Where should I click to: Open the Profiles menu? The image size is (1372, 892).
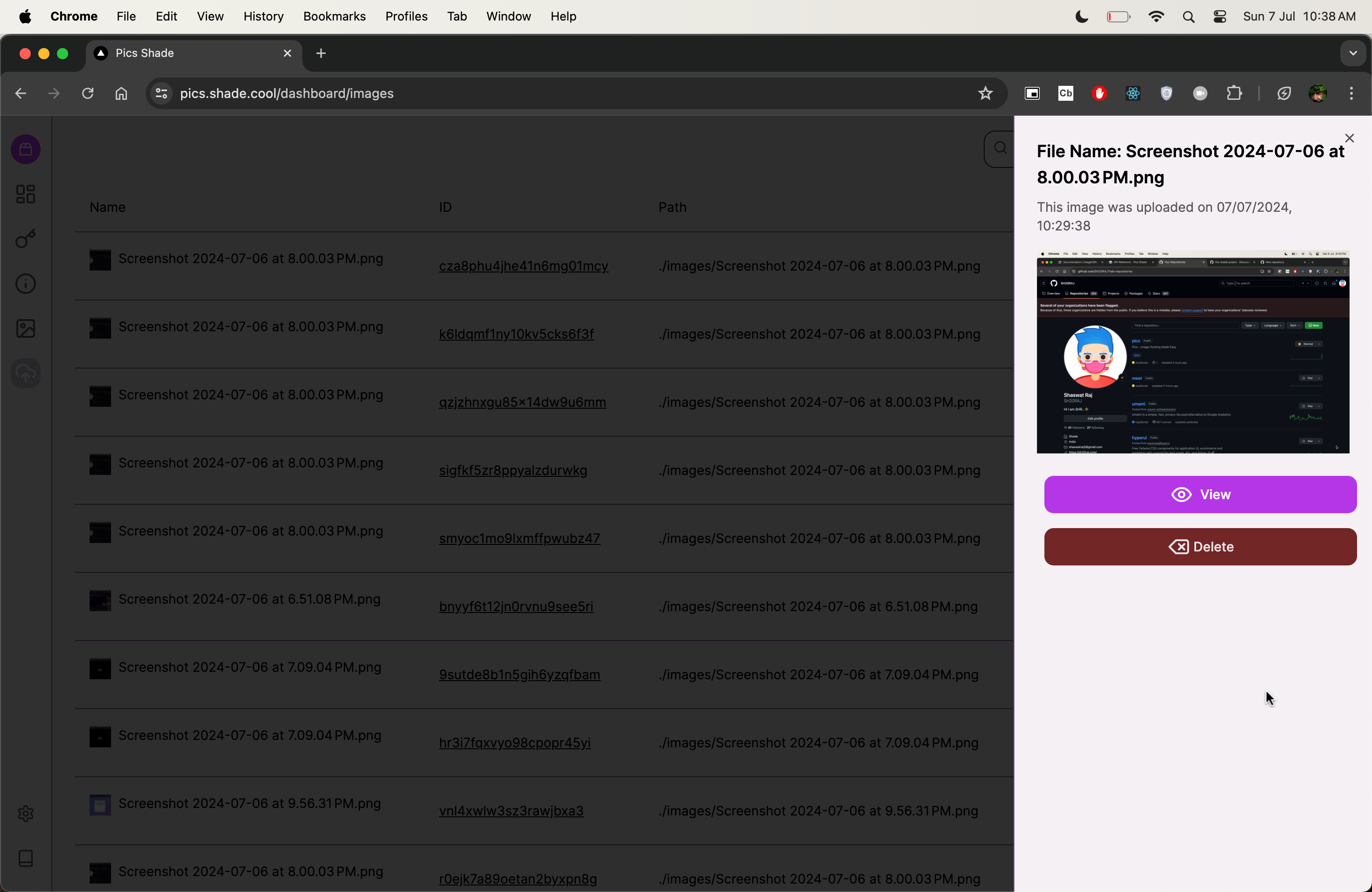click(x=406, y=16)
